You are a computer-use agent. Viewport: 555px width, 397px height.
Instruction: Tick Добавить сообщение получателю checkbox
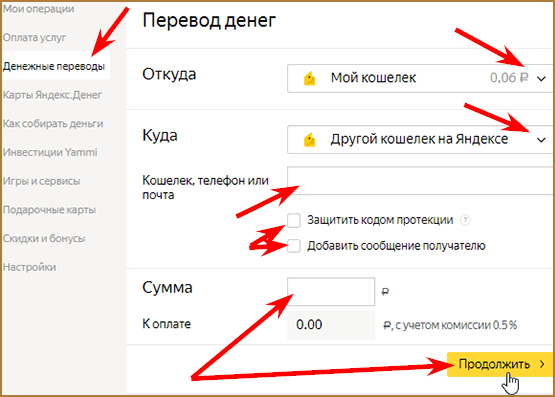(x=294, y=246)
